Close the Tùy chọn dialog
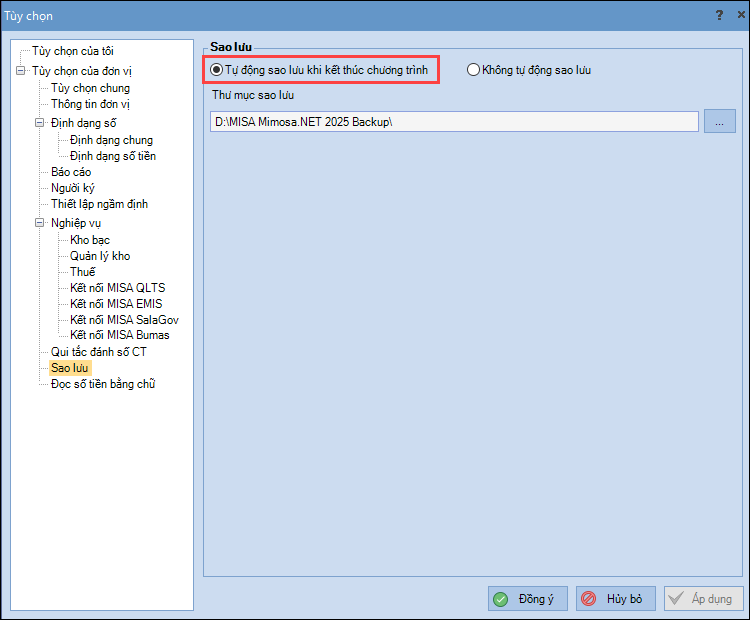This screenshot has width=750, height=620. (741, 15)
